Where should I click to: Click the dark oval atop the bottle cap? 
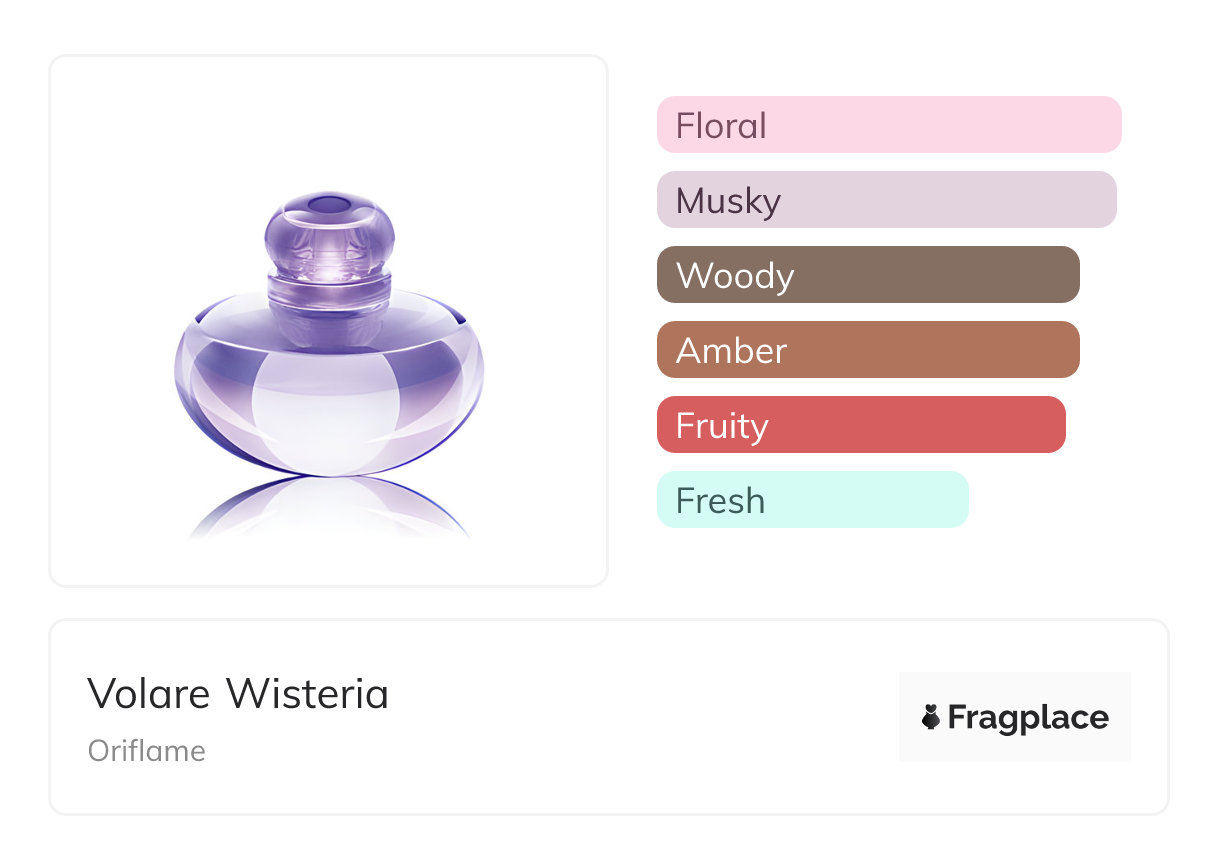tap(327, 205)
